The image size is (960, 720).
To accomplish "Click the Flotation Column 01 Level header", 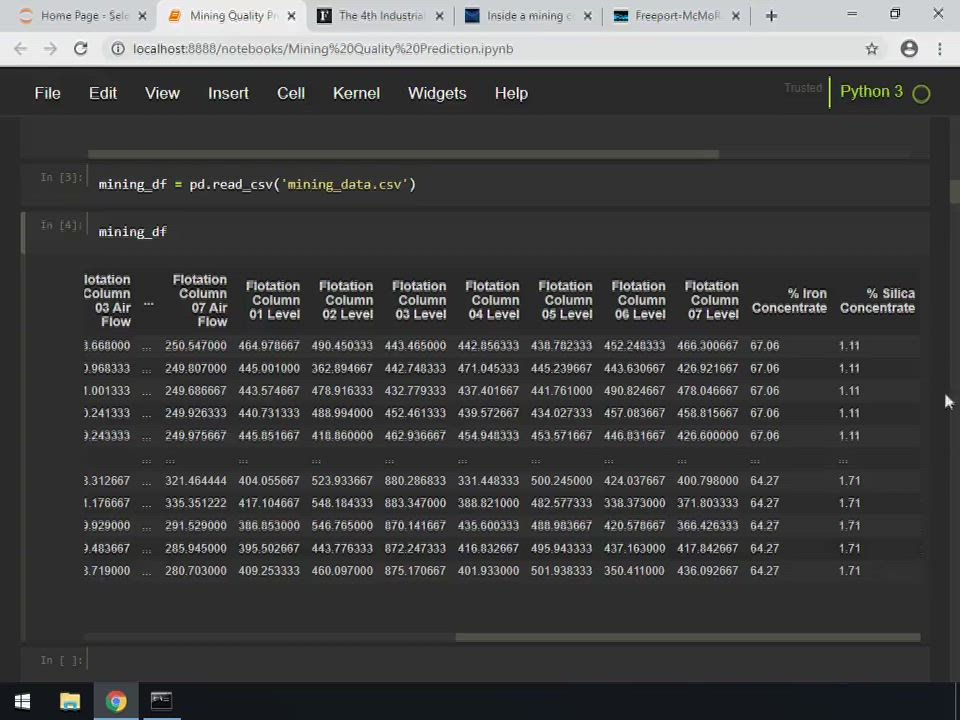I will 273,300.
